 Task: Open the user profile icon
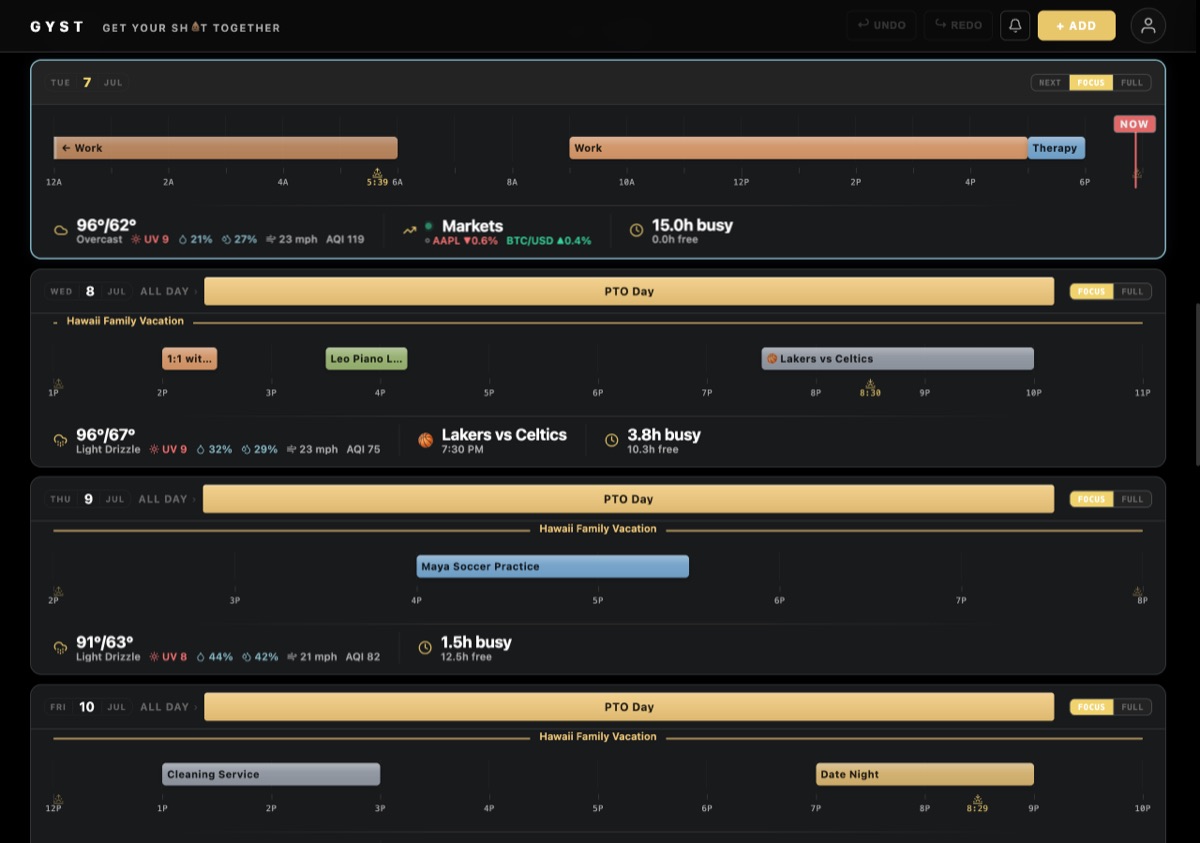coord(1148,26)
